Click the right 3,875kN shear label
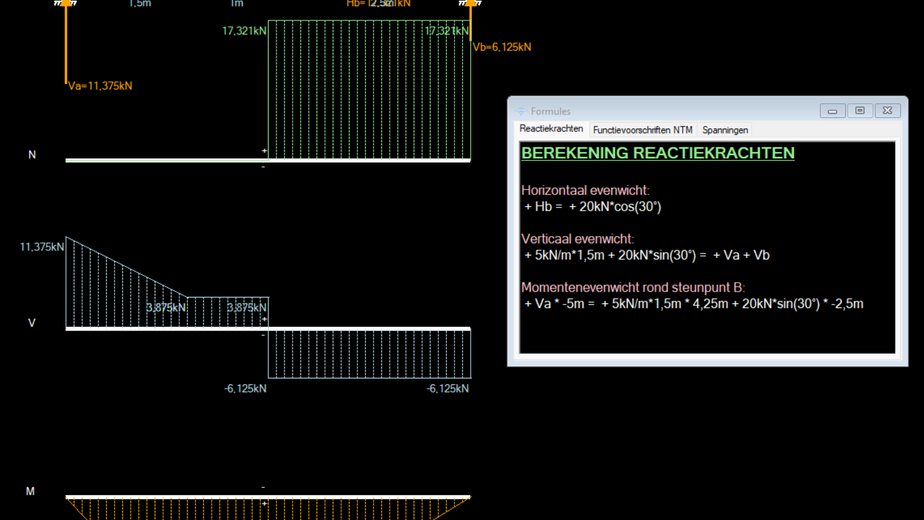Viewport: 924px width, 520px height. click(x=246, y=308)
